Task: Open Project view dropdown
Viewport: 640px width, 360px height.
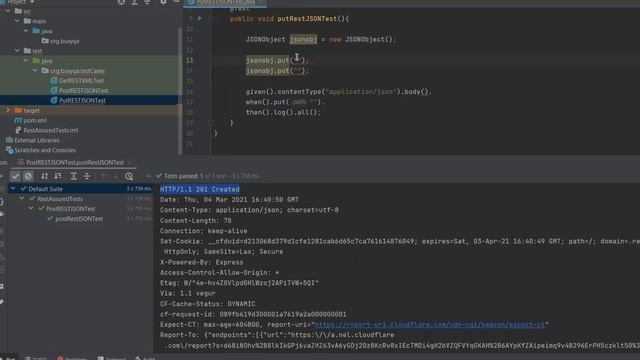Action: tap(32, 2)
